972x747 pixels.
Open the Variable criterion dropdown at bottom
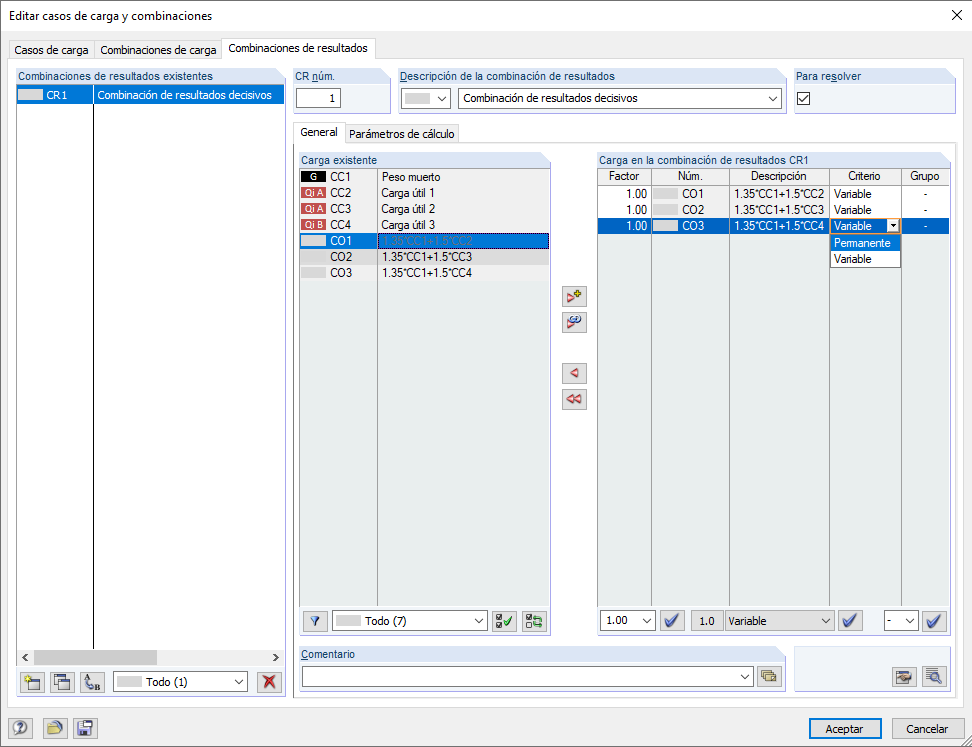click(779, 621)
